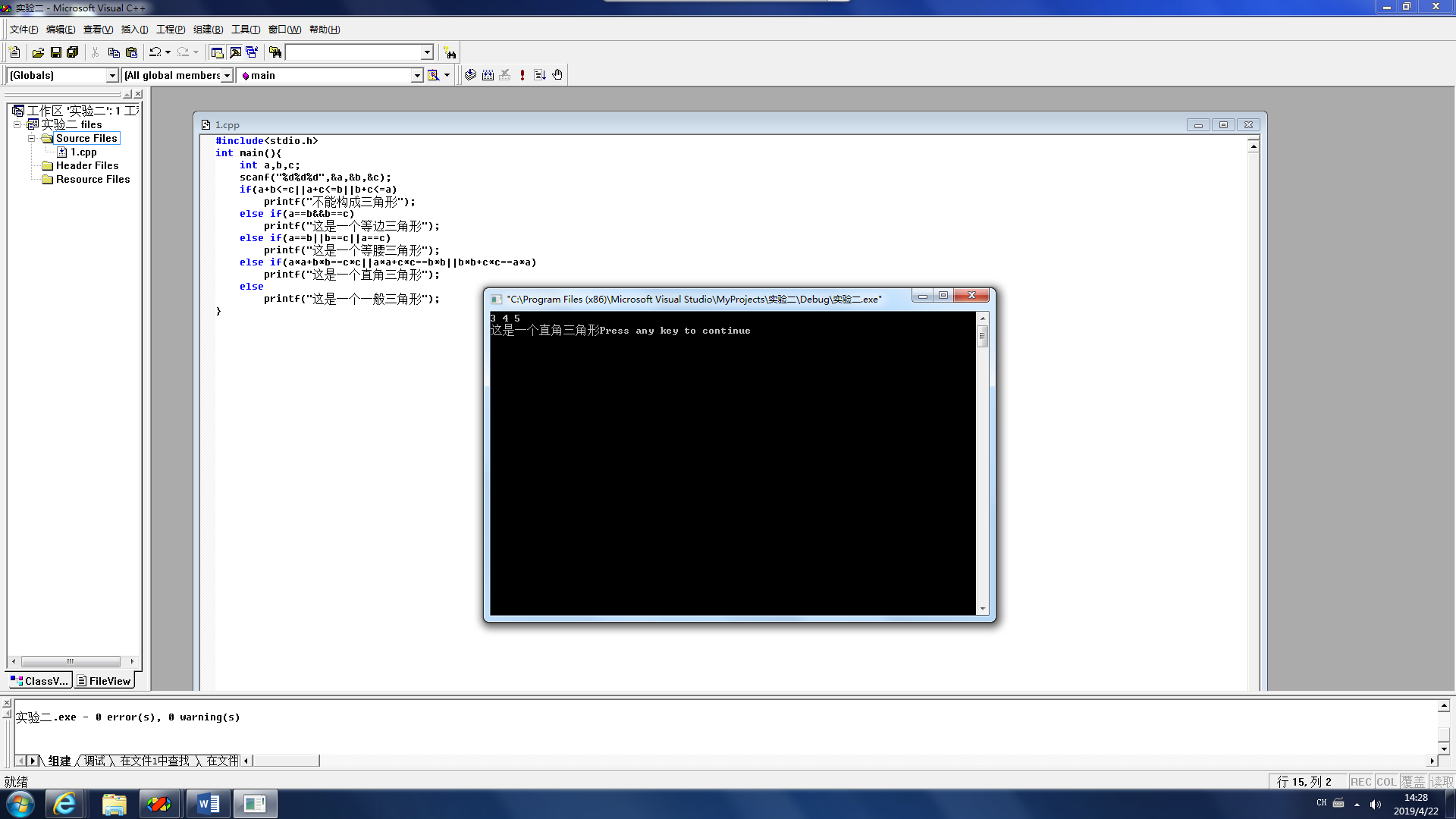The width and height of the screenshot is (1456, 819).
Task: Click the Go debug icon
Action: [x=540, y=75]
